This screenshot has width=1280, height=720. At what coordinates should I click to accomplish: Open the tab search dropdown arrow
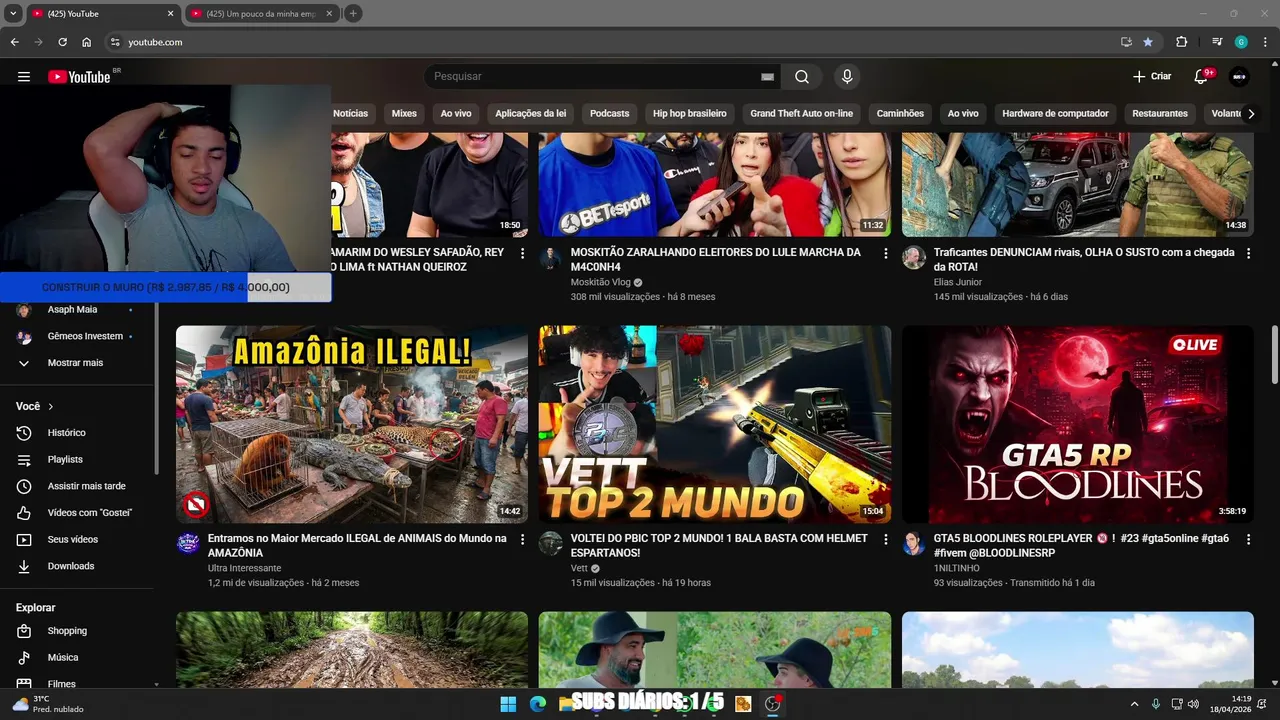[13, 14]
